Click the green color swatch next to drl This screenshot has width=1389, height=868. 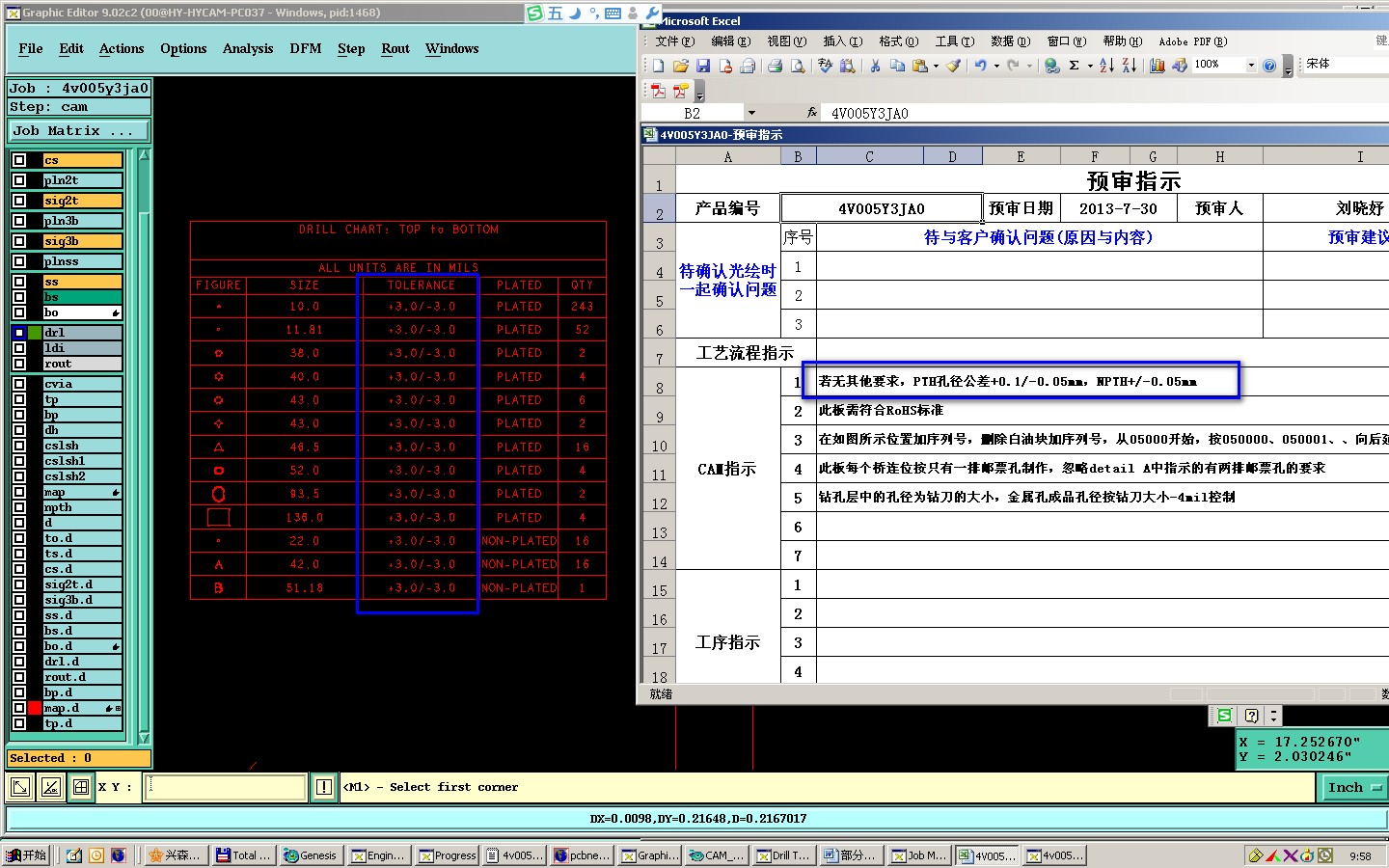[x=35, y=333]
